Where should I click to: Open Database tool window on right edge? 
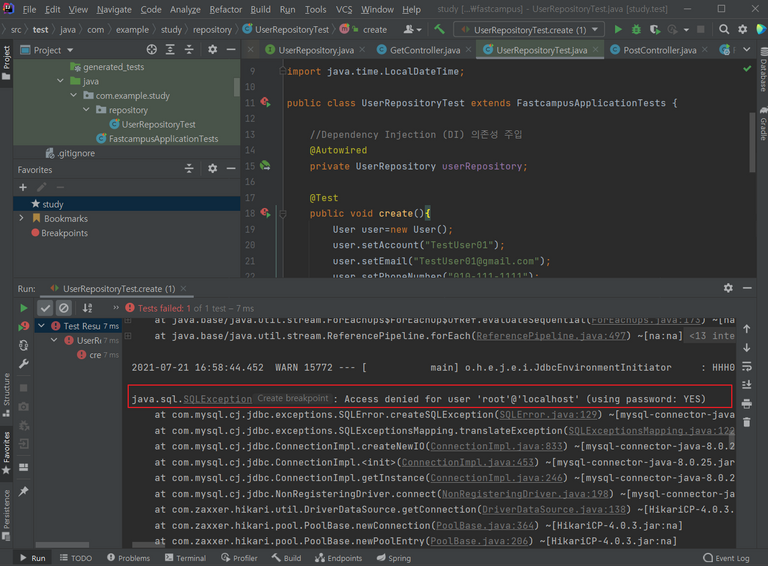click(763, 69)
